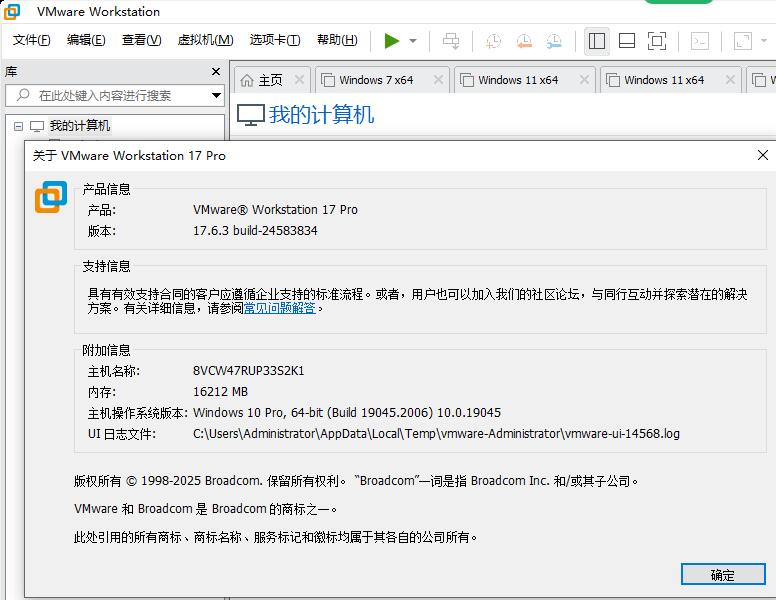This screenshot has width=776, height=600.
Task: Collapse the 我的计算机 tree node
Action: [18, 127]
